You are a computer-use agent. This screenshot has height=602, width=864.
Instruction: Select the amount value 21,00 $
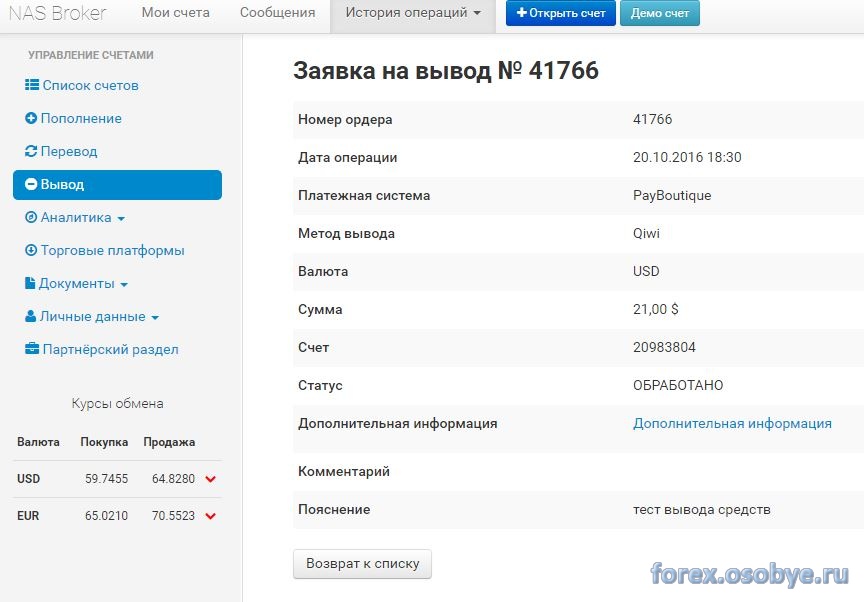[x=656, y=310]
